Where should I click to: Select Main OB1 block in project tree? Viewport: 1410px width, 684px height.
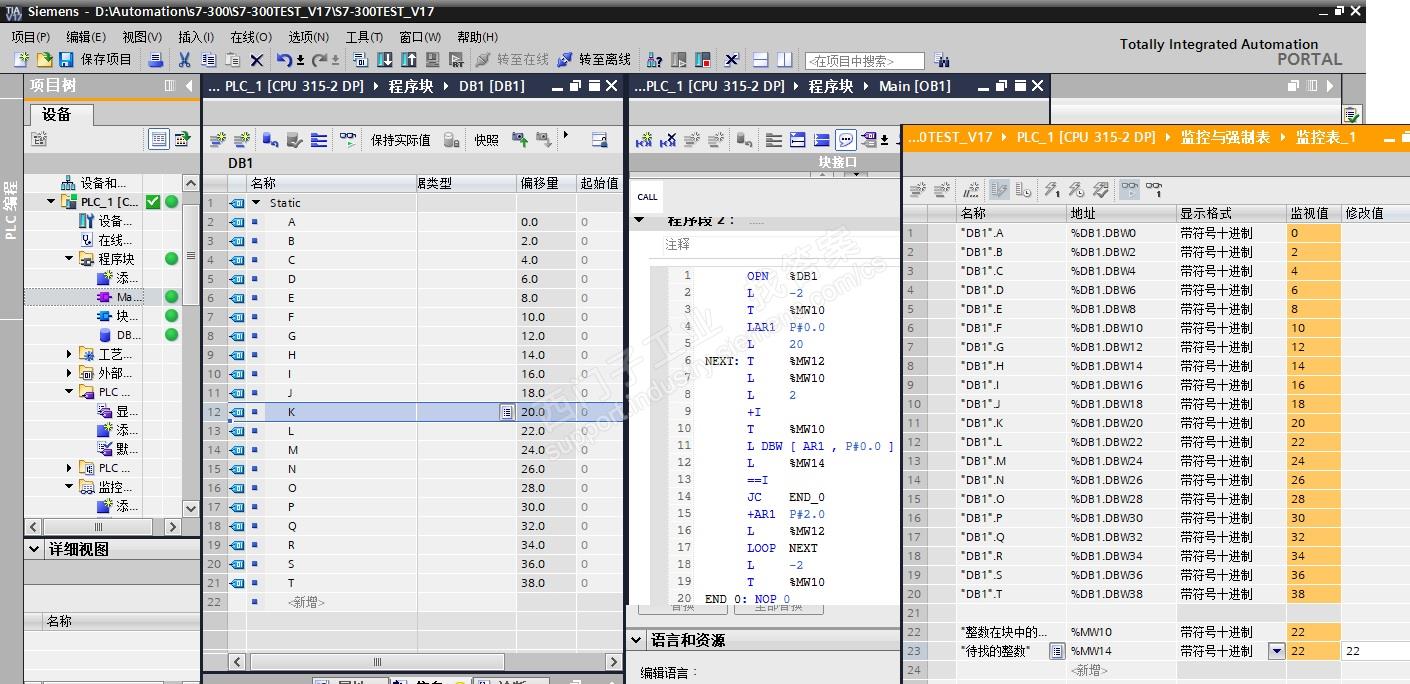(x=120, y=297)
